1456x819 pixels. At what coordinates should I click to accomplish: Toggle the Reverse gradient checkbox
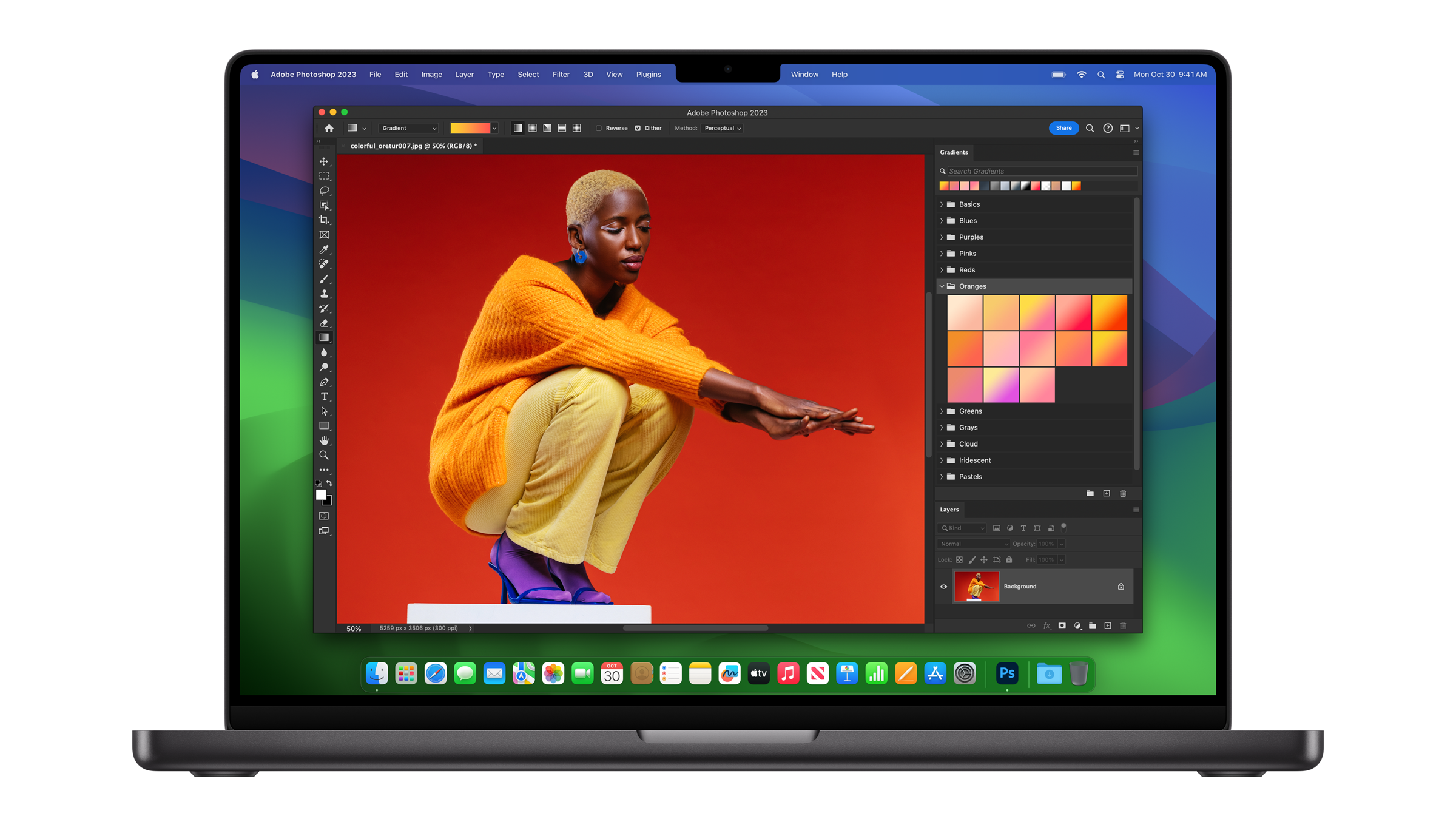point(597,128)
